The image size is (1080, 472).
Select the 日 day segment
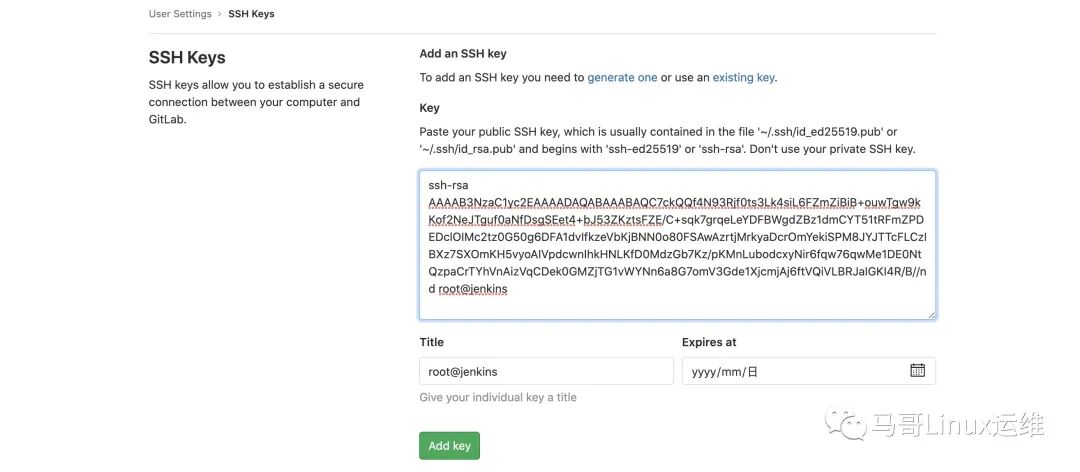click(x=753, y=371)
